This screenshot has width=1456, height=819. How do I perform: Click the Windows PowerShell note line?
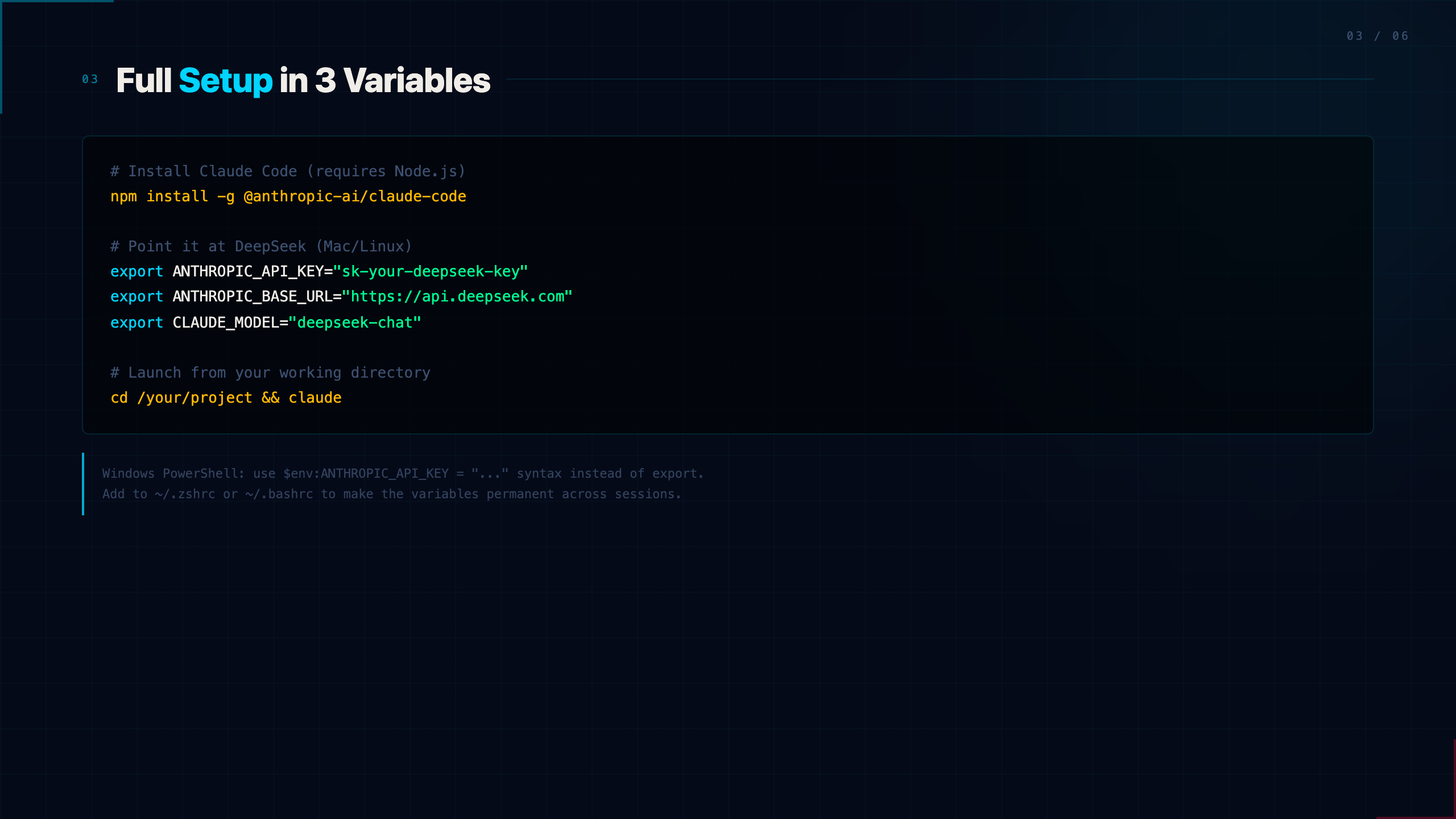403,473
